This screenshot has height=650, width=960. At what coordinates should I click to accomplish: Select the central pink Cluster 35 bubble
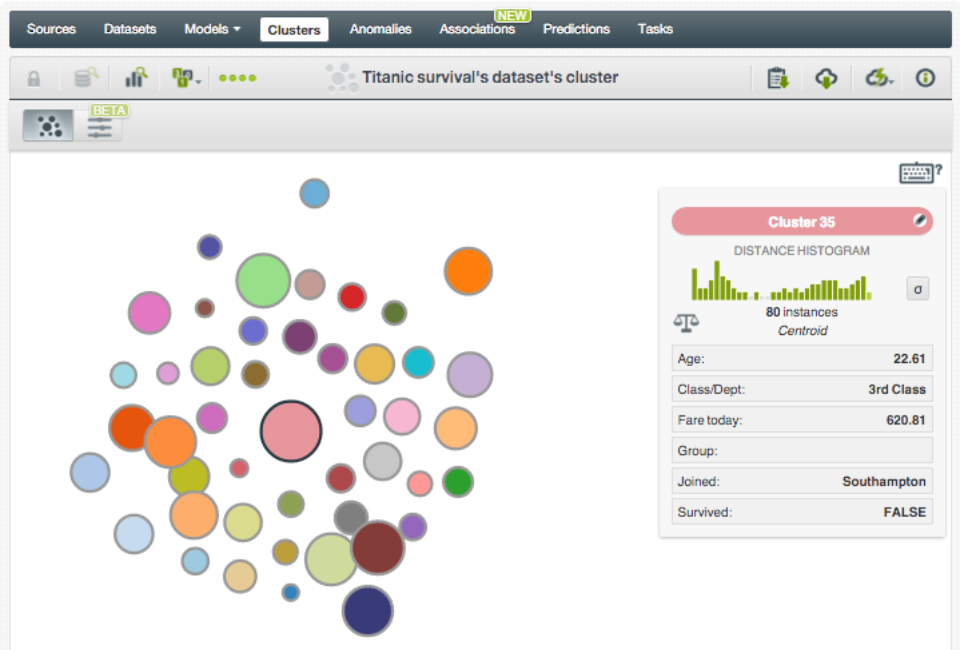pyautogui.click(x=291, y=432)
